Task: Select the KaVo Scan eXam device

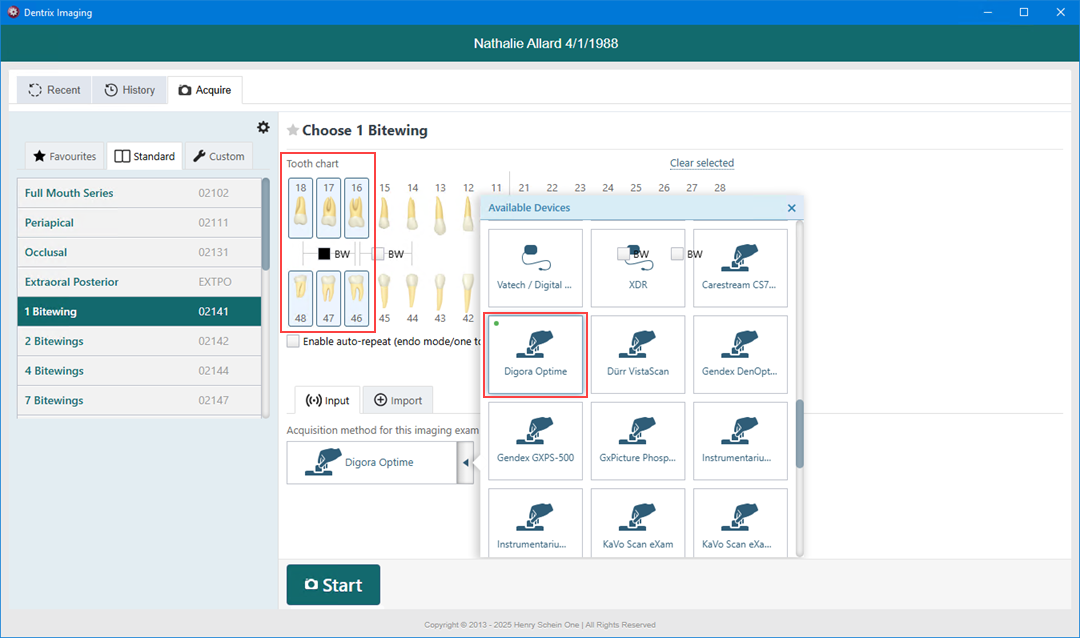Action: point(637,524)
